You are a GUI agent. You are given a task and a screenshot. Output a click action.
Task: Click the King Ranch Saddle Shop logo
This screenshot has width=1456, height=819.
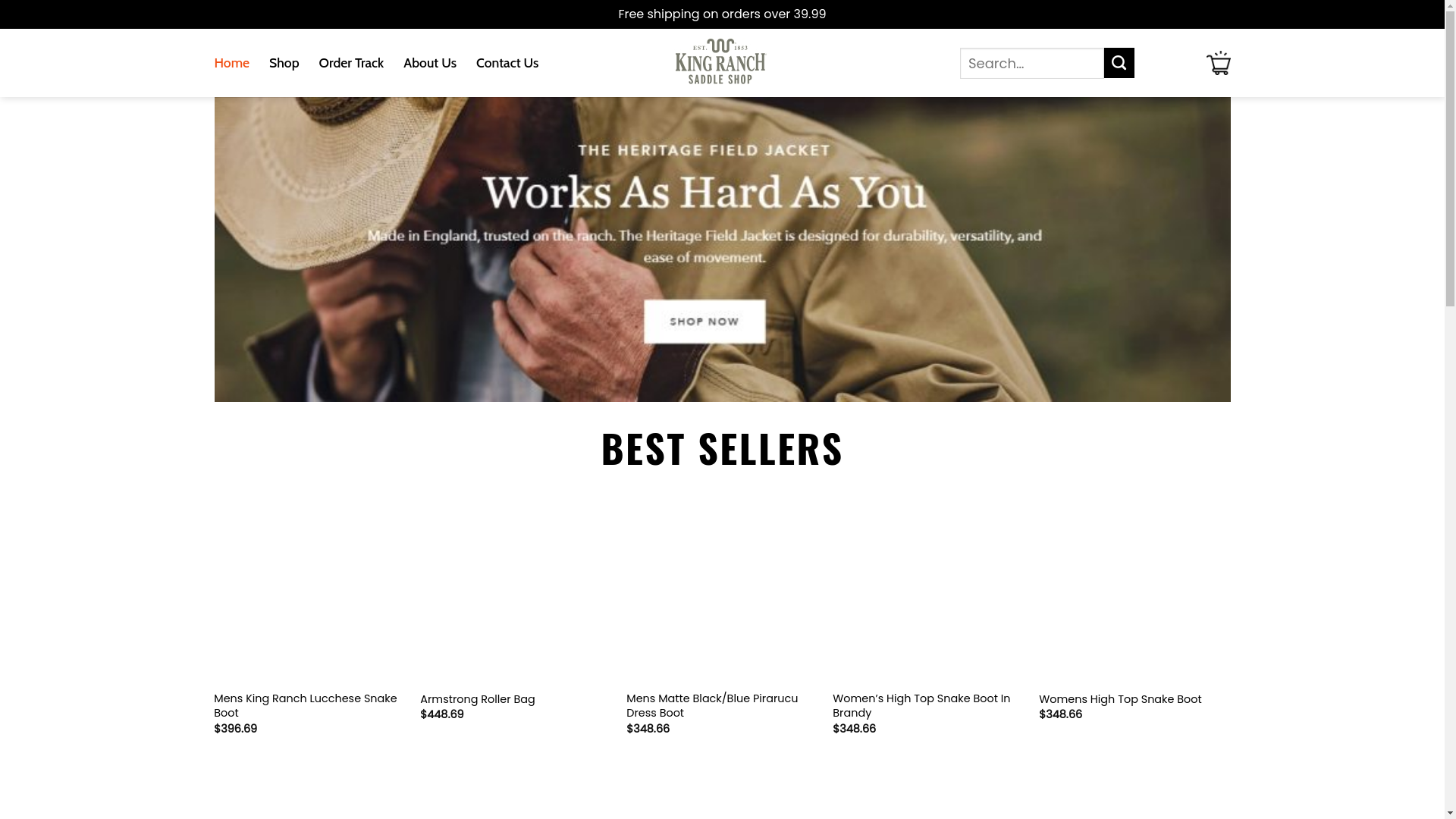(x=720, y=61)
